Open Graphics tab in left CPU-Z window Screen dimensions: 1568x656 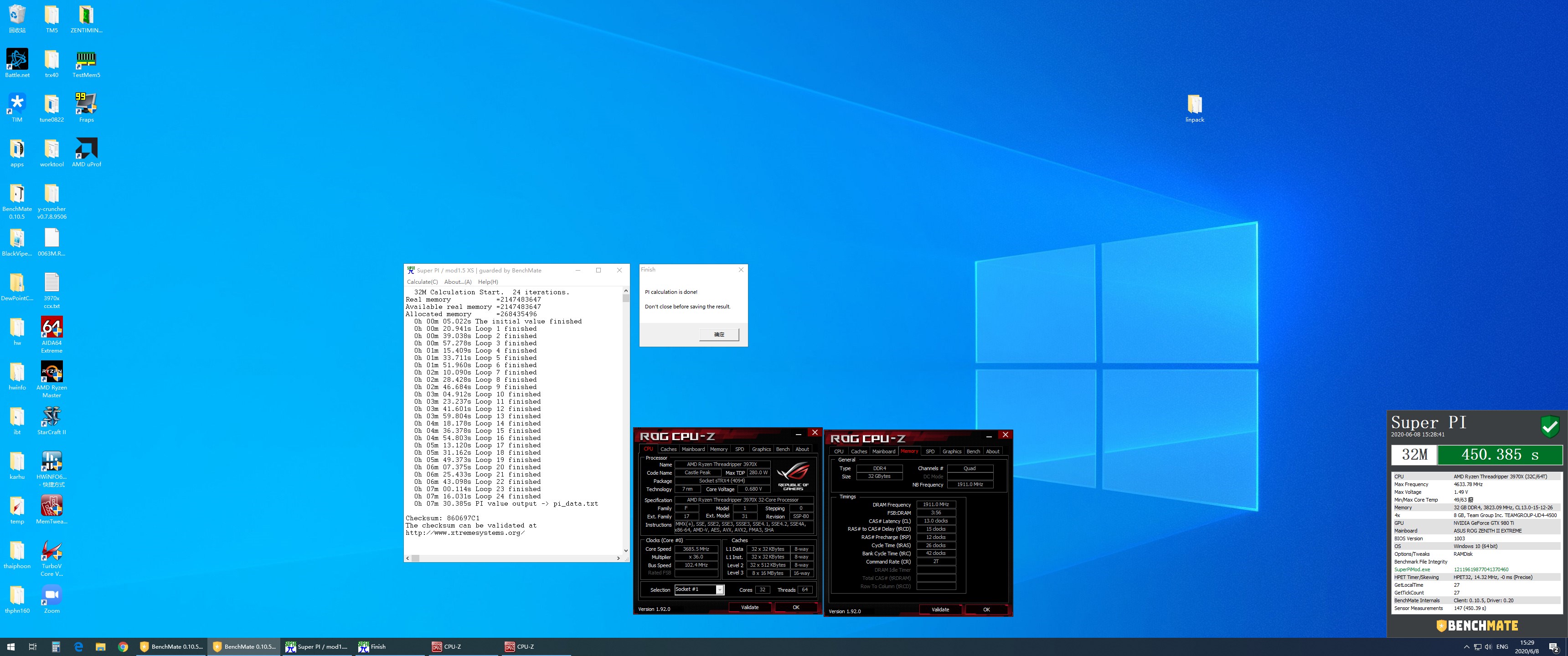[761, 449]
